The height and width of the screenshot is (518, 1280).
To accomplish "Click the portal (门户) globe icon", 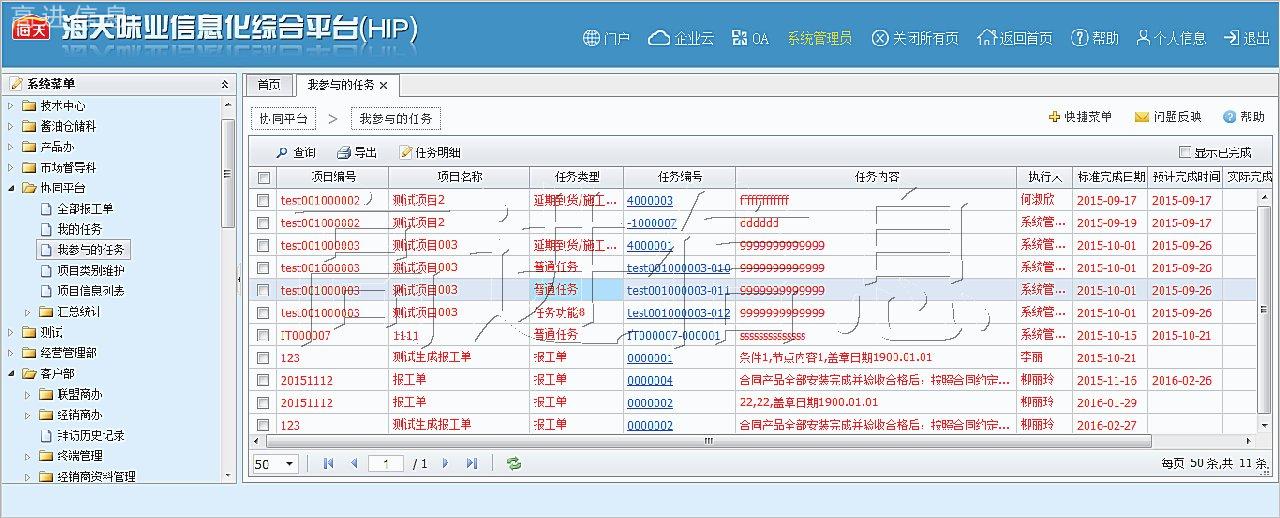I will click(591, 38).
